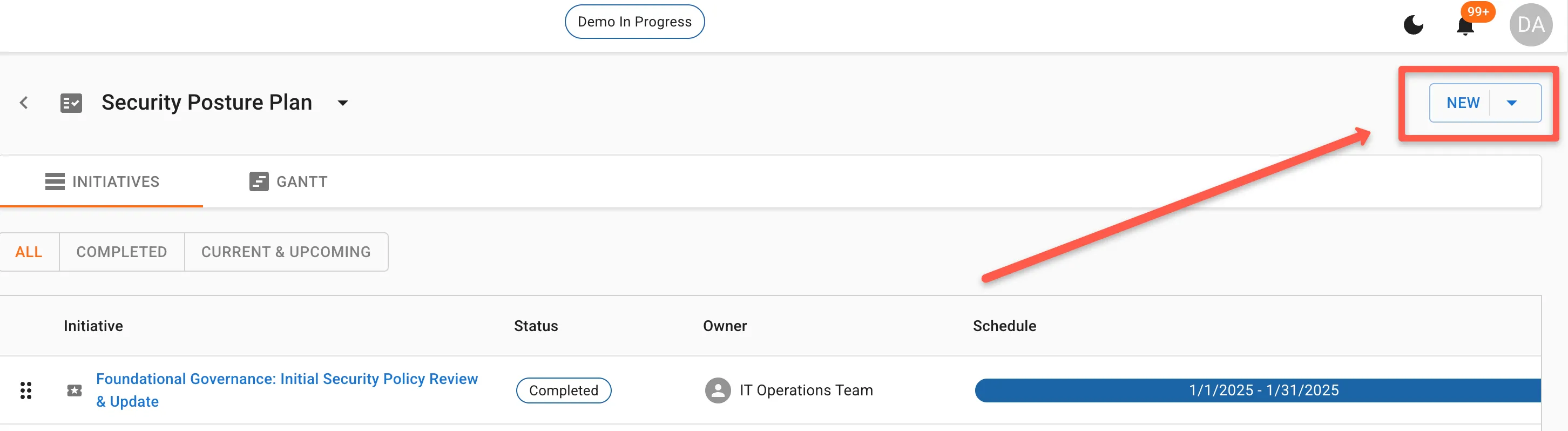The width and height of the screenshot is (1568, 431).
Task: Click the NEW button
Action: point(1463,103)
